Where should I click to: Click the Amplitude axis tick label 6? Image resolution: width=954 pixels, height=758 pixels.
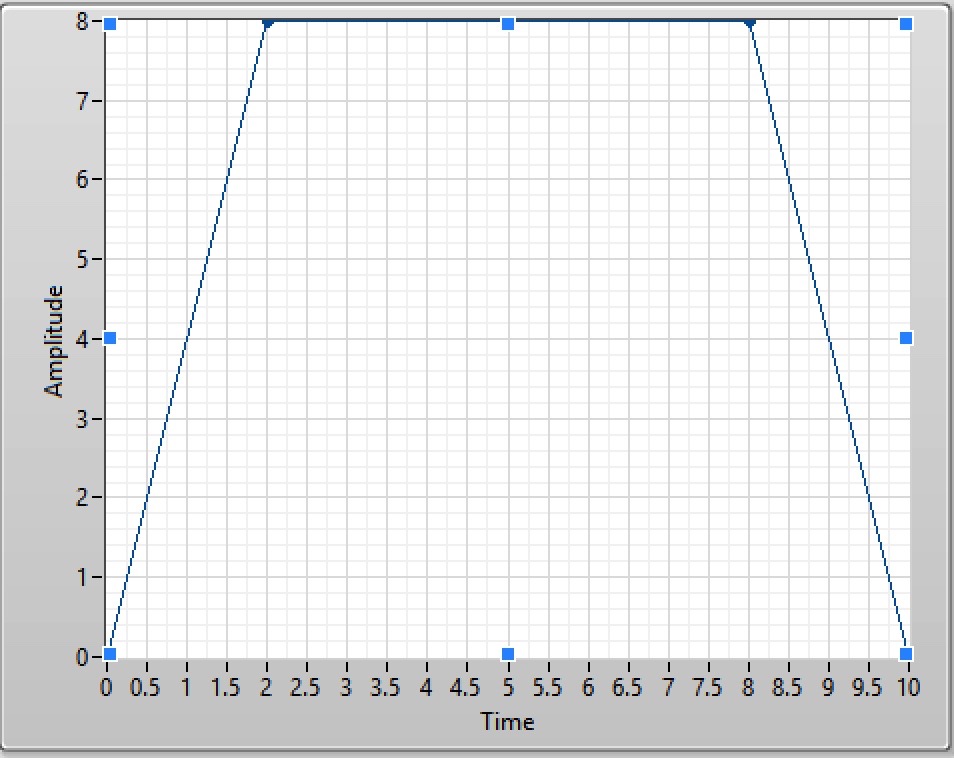tap(83, 179)
